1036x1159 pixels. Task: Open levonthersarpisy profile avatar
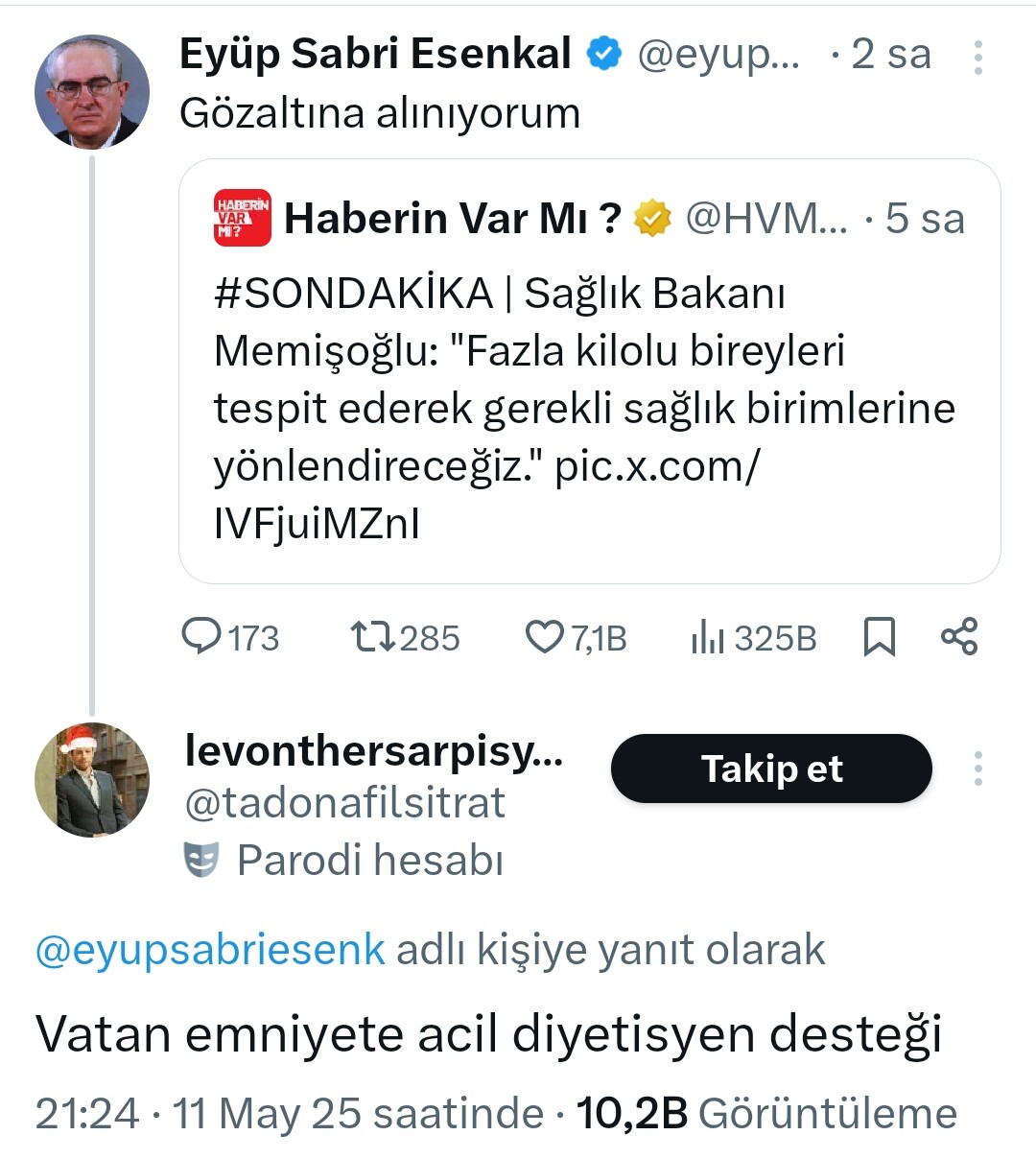click(x=92, y=780)
